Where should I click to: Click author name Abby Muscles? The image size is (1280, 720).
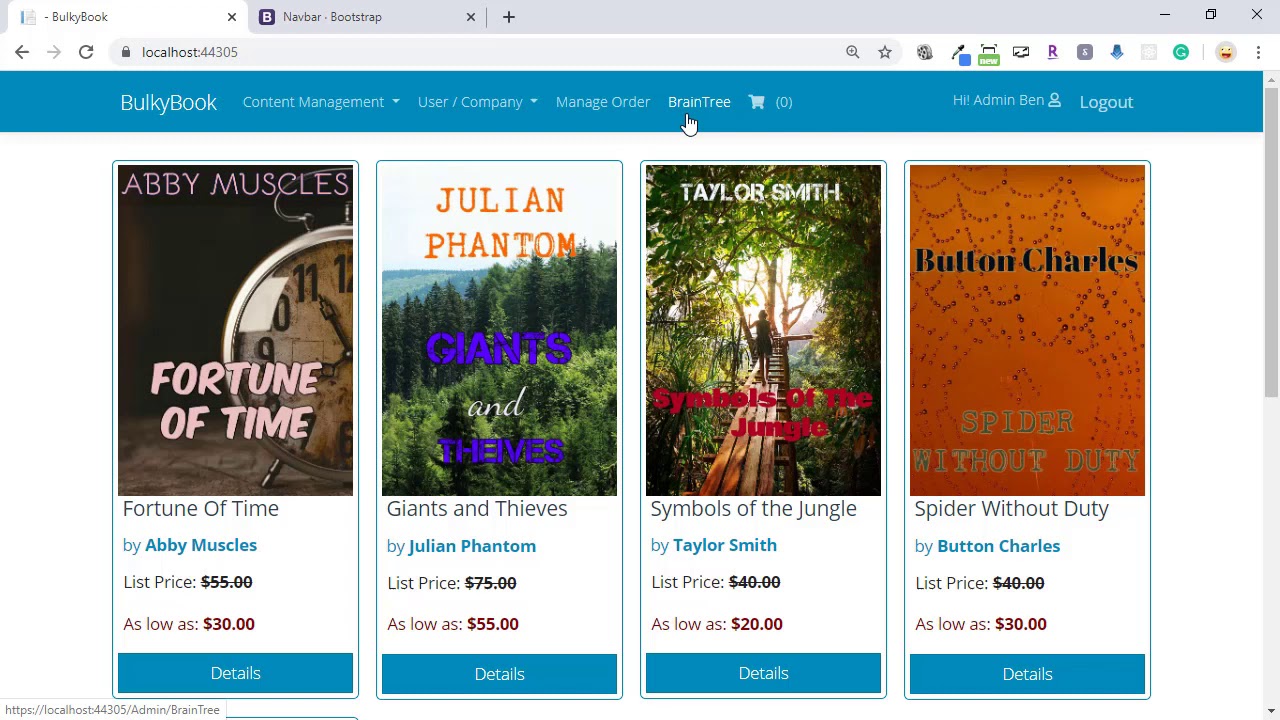point(201,545)
